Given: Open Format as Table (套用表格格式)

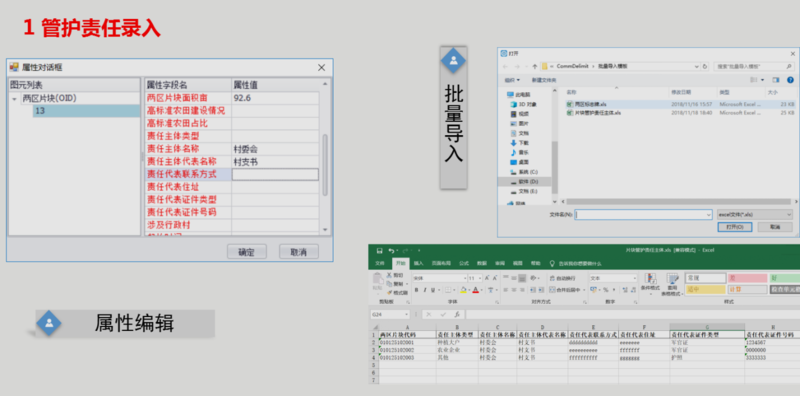Looking at the screenshot, I should (x=672, y=285).
